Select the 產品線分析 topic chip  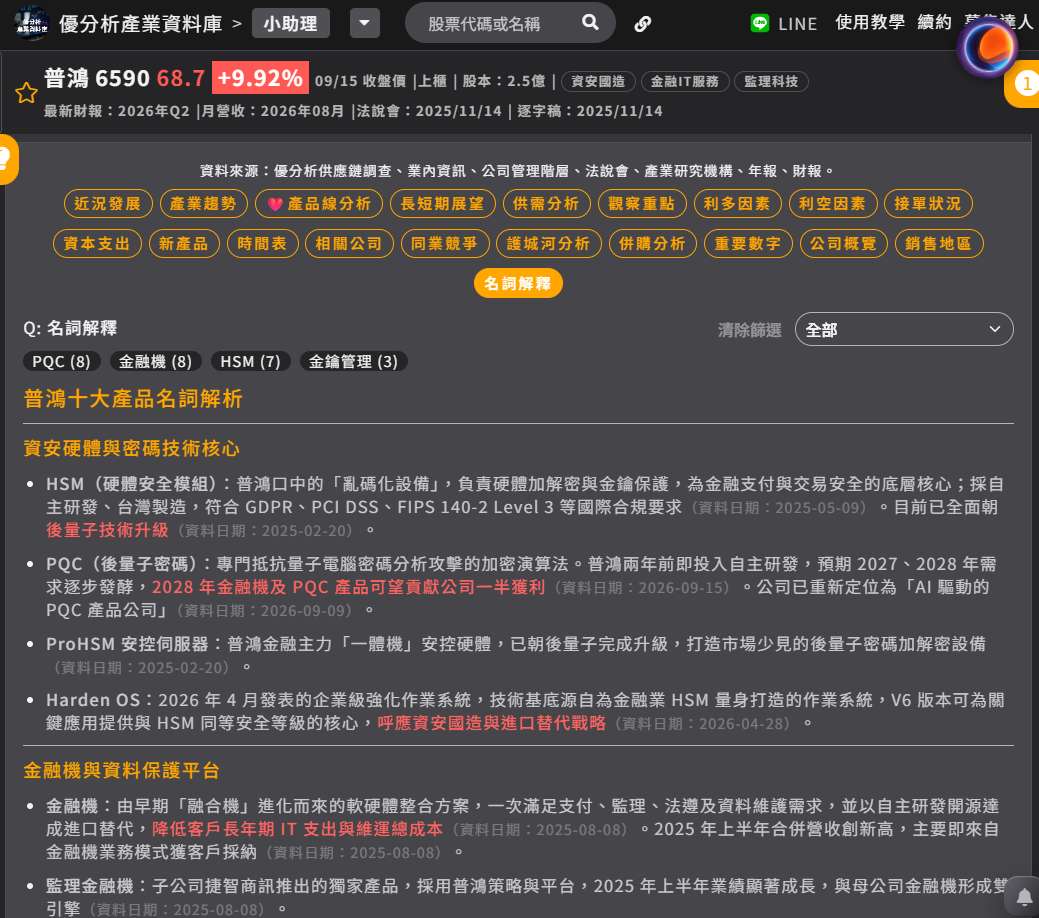click(x=319, y=203)
